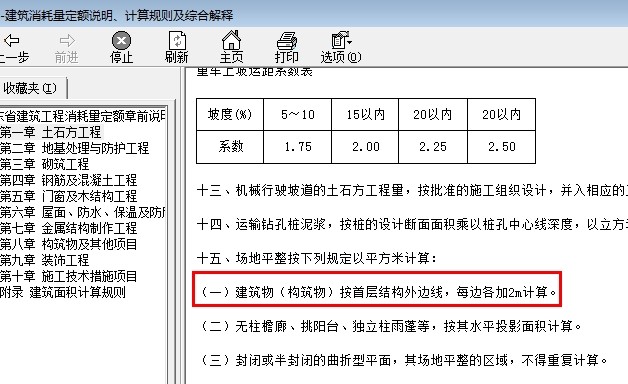Select 第四章 钢筋及混凝土工程
This screenshot has height=384, width=628.
click(x=68, y=180)
